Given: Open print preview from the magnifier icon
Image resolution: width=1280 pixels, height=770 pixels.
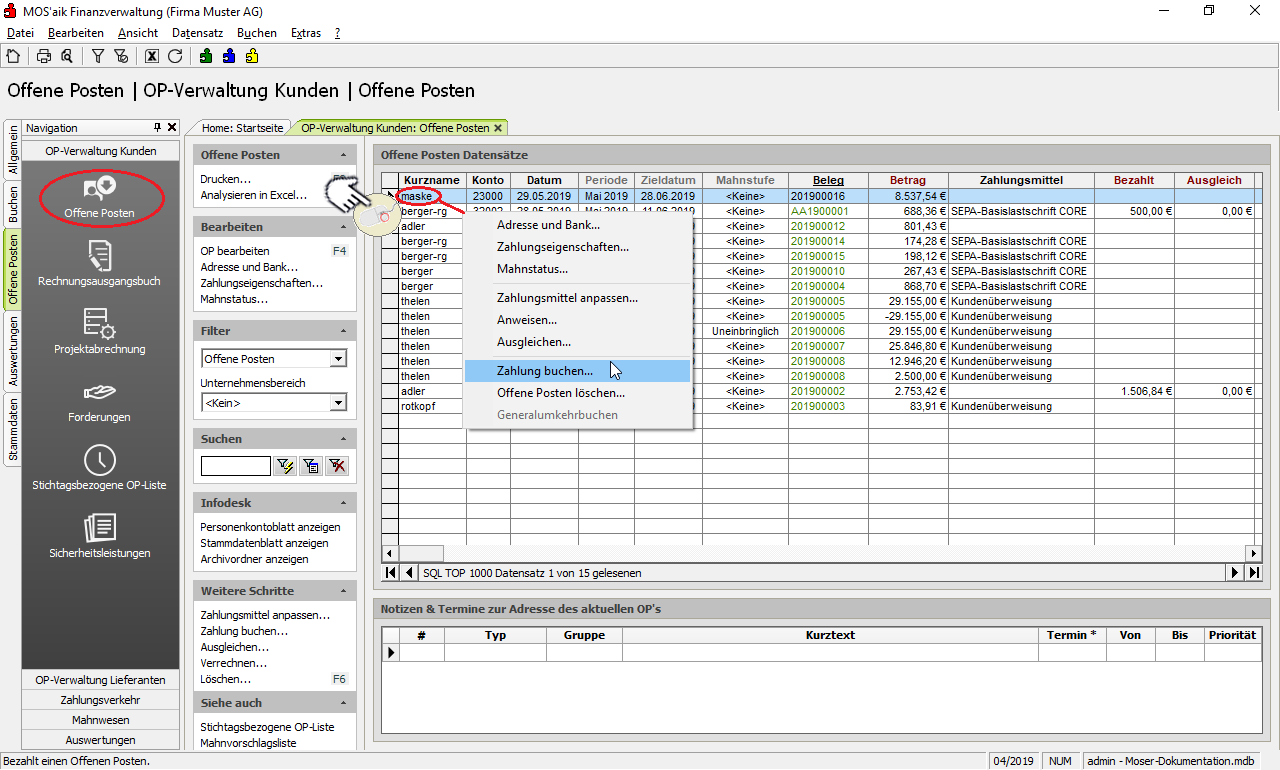Looking at the screenshot, I should coord(66,56).
